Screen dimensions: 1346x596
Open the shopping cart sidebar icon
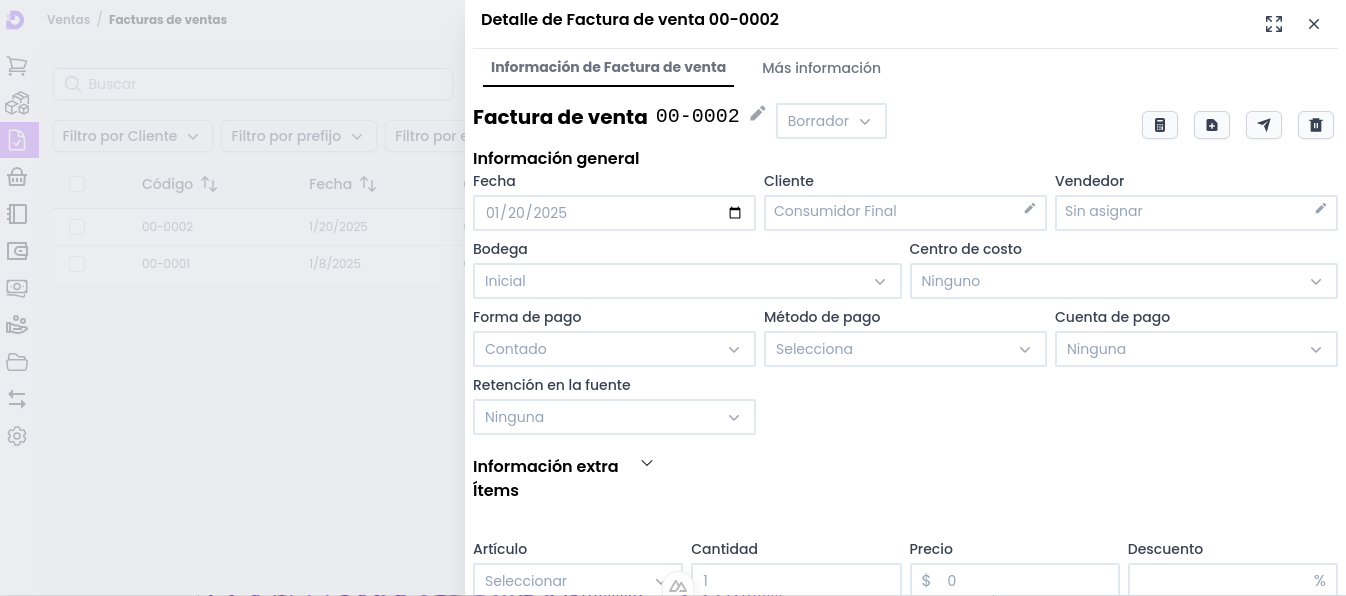pyautogui.click(x=17, y=66)
